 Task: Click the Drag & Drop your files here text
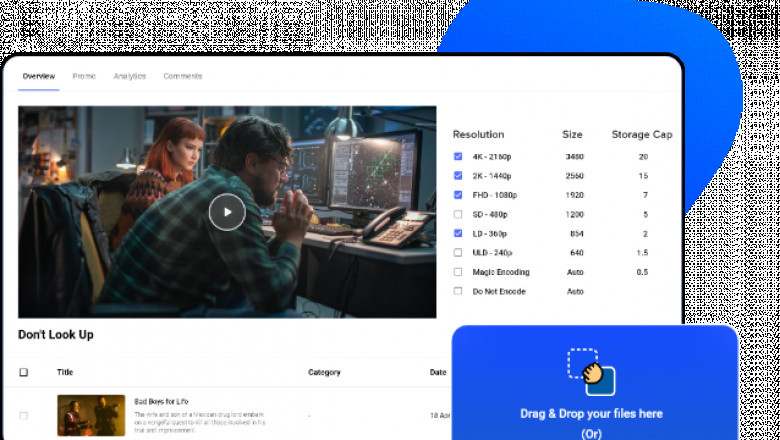point(591,414)
